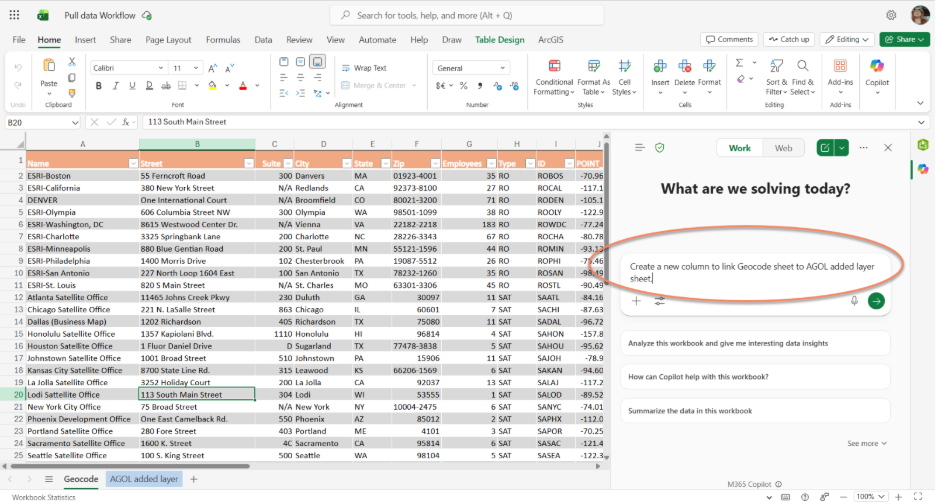Click the red font color swatch

[243, 86]
